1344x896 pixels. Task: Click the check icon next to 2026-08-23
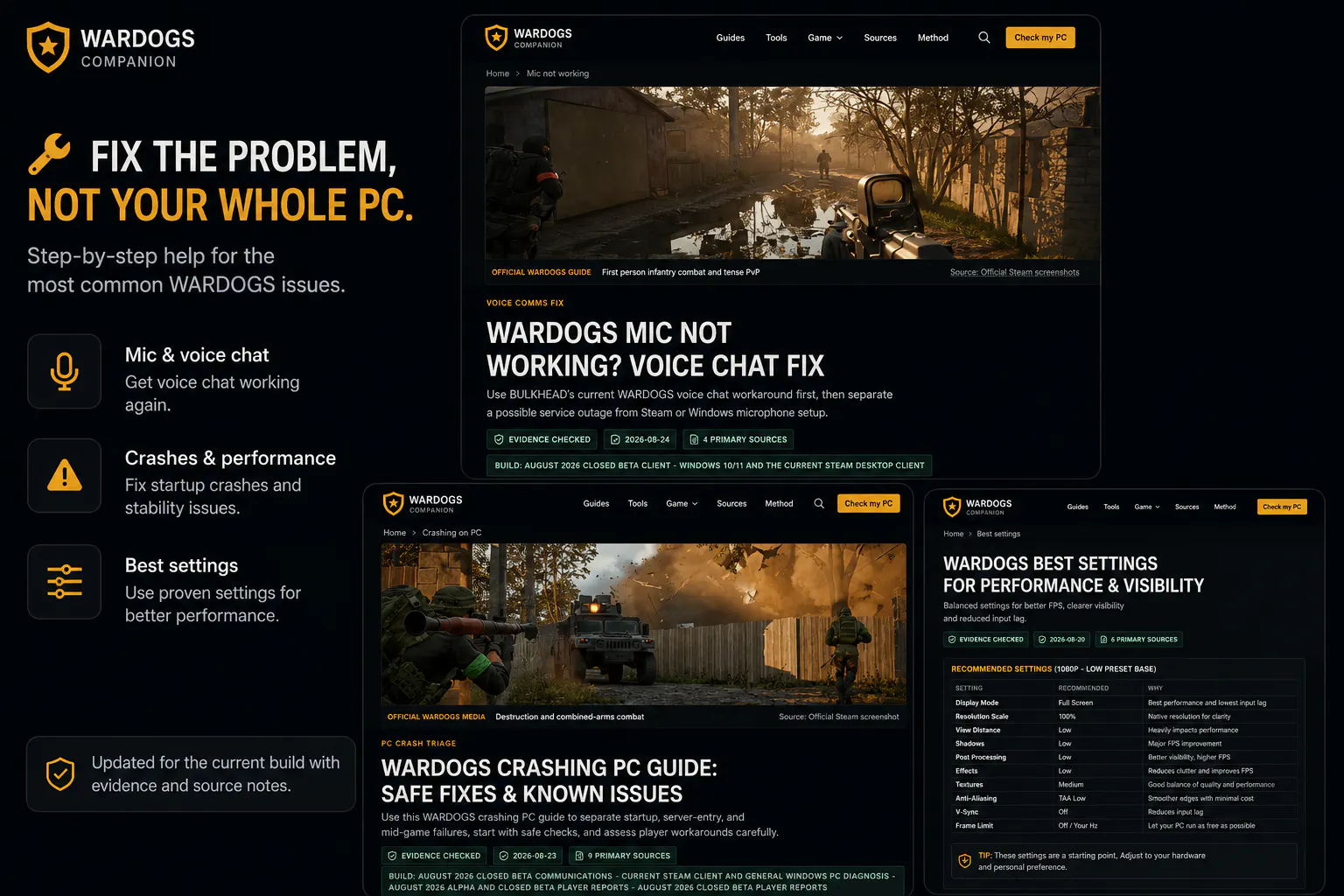pyautogui.click(x=503, y=856)
